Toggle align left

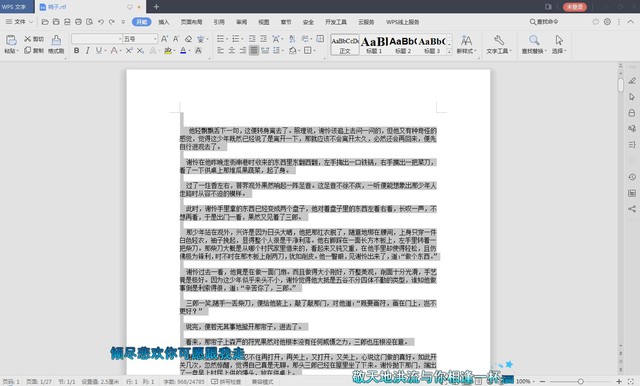(x=220, y=51)
